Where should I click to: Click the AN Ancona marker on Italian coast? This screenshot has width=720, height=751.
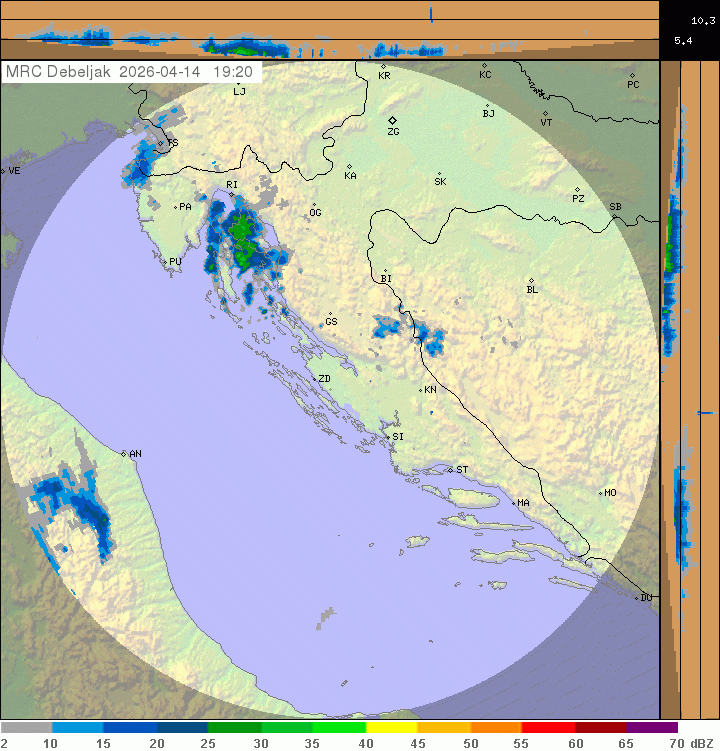pos(125,454)
